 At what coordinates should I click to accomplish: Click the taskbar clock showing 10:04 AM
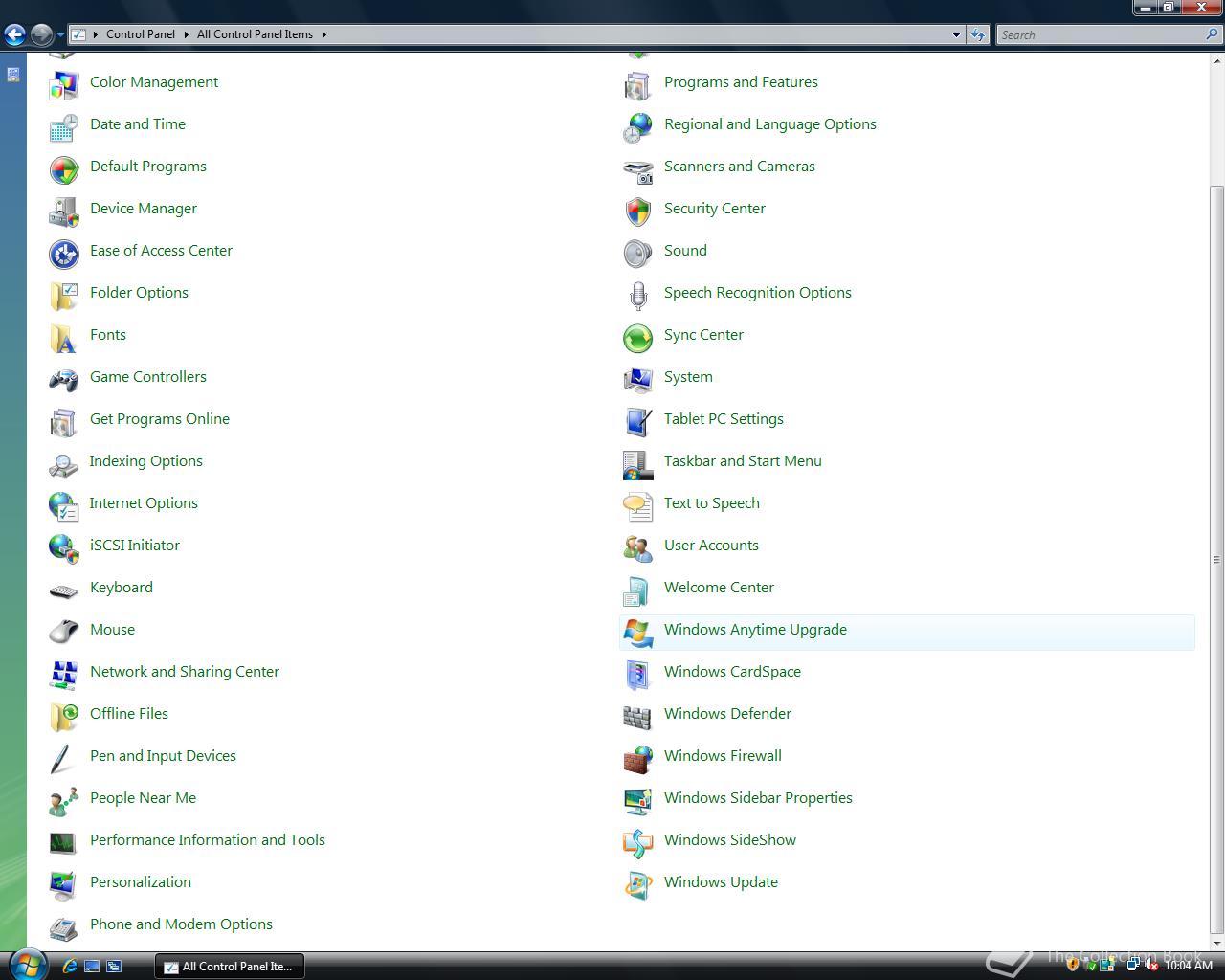click(1188, 966)
